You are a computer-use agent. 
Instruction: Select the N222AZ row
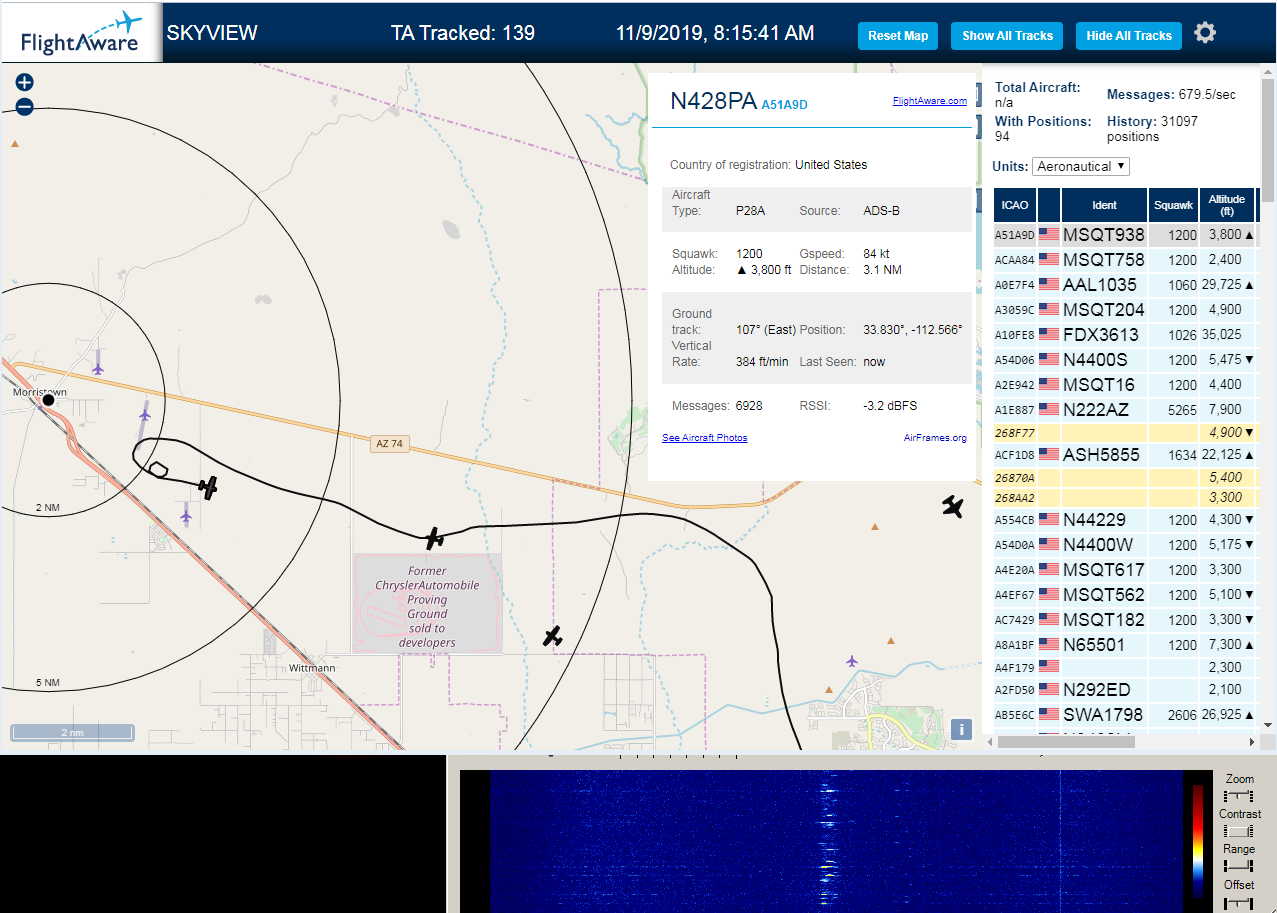pyautogui.click(x=1125, y=410)
